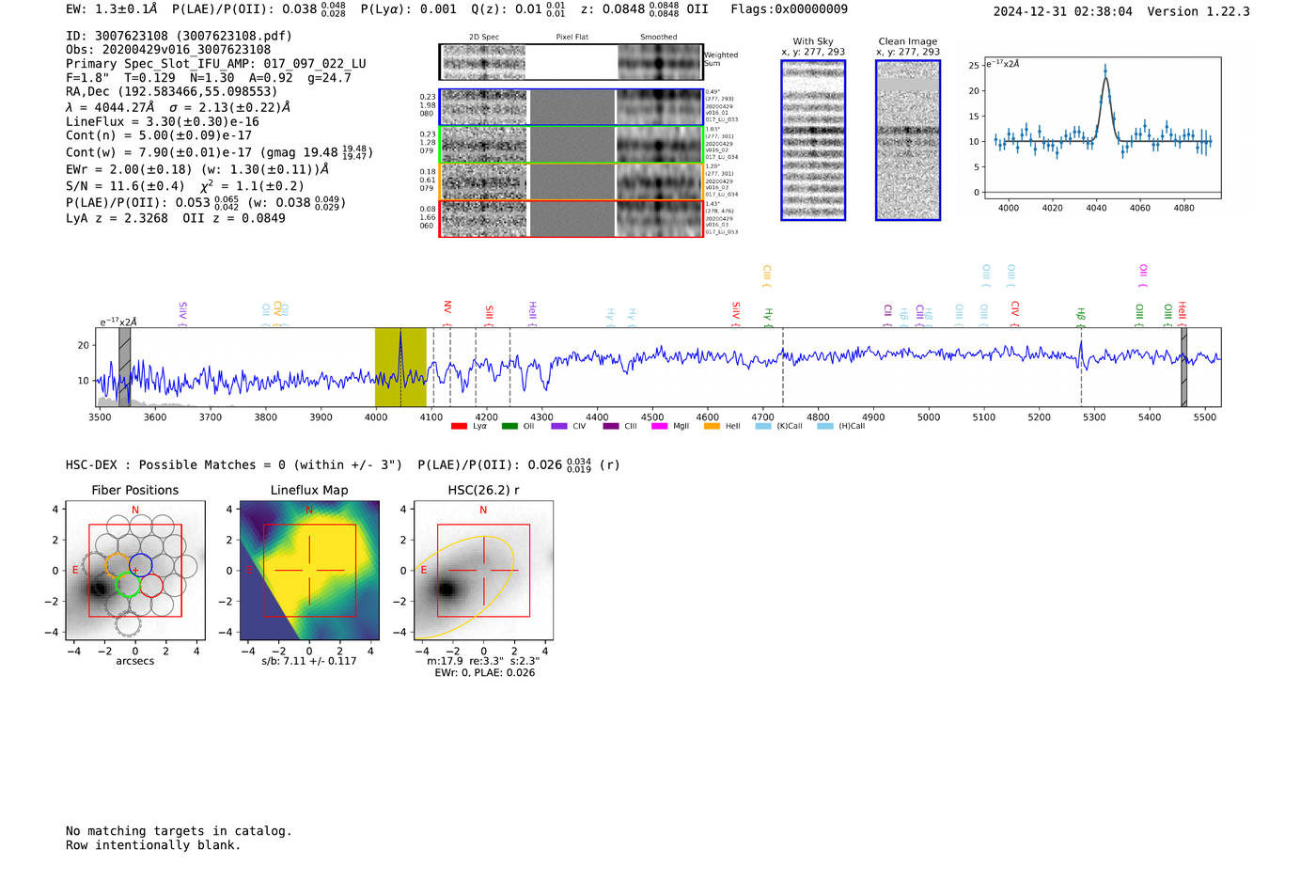
Task: Click the EWr: 0. PLAE: 0.026 caption
Action: click(484, 672)
